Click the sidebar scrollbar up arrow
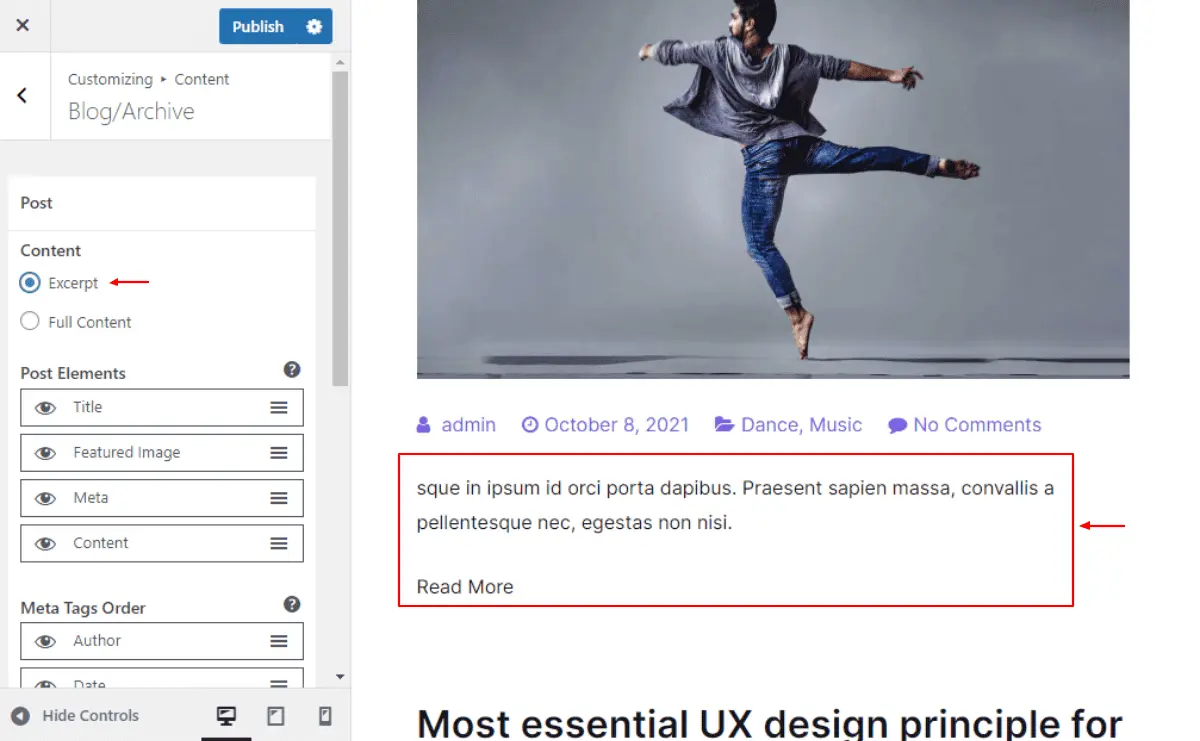 click(340, 62)
